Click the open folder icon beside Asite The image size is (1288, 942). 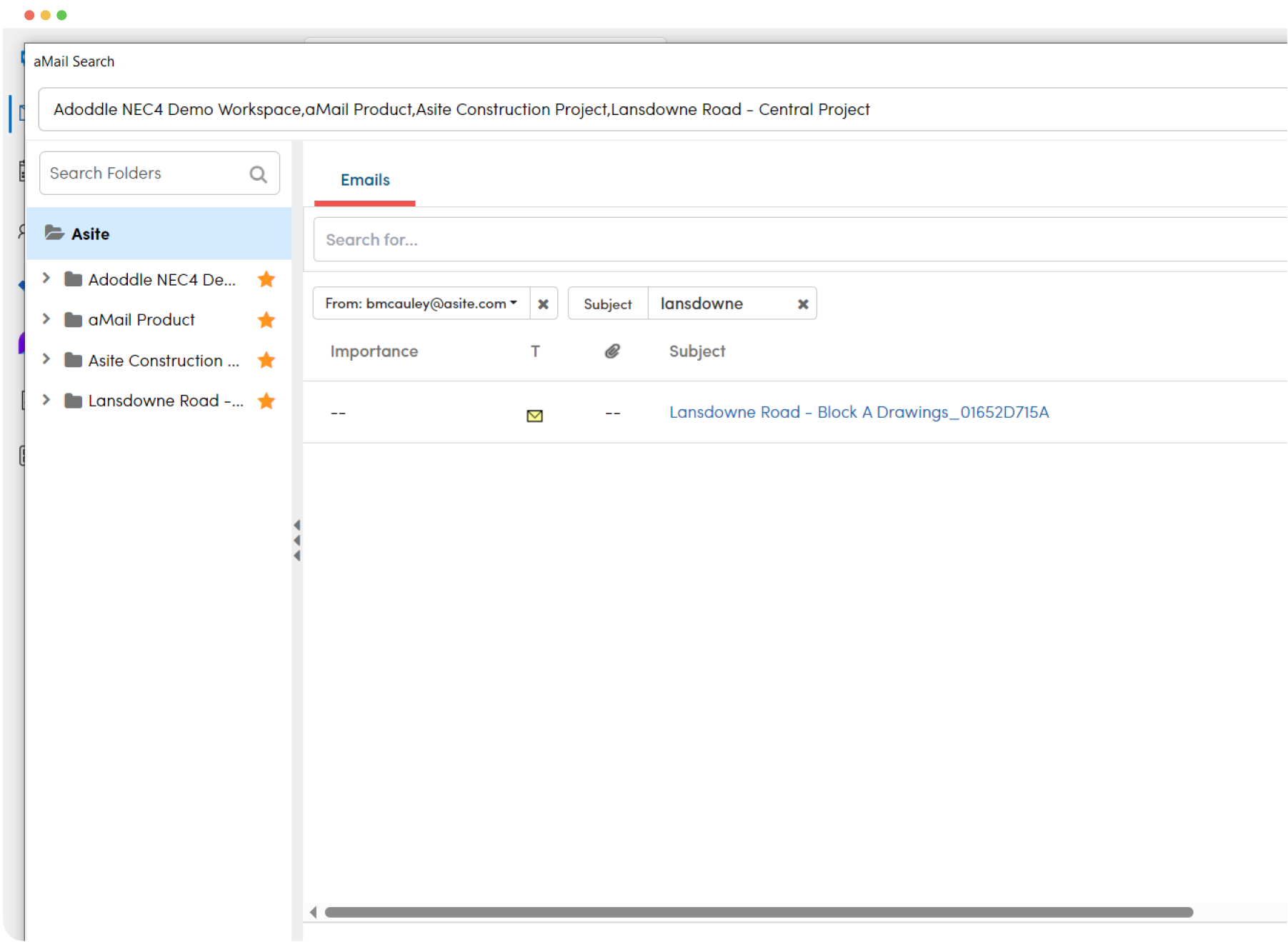(54, 233)
